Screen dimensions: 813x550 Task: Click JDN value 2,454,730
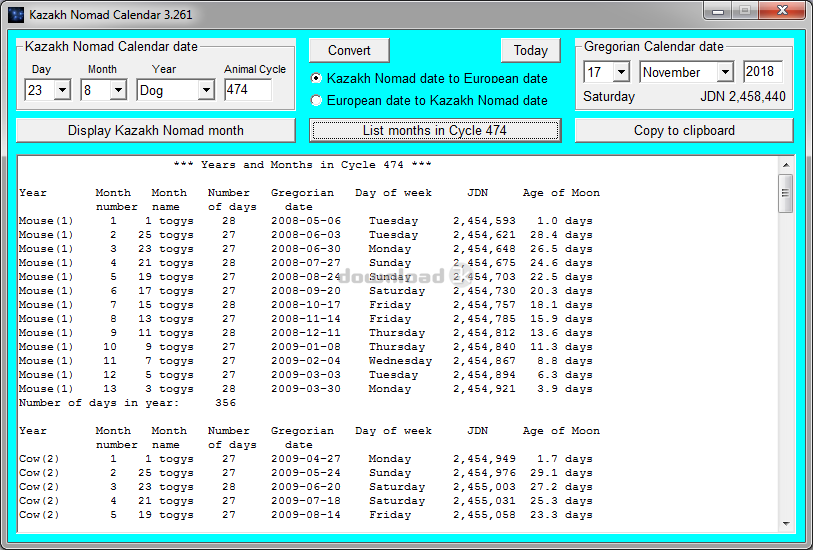[x=484, y=291]
